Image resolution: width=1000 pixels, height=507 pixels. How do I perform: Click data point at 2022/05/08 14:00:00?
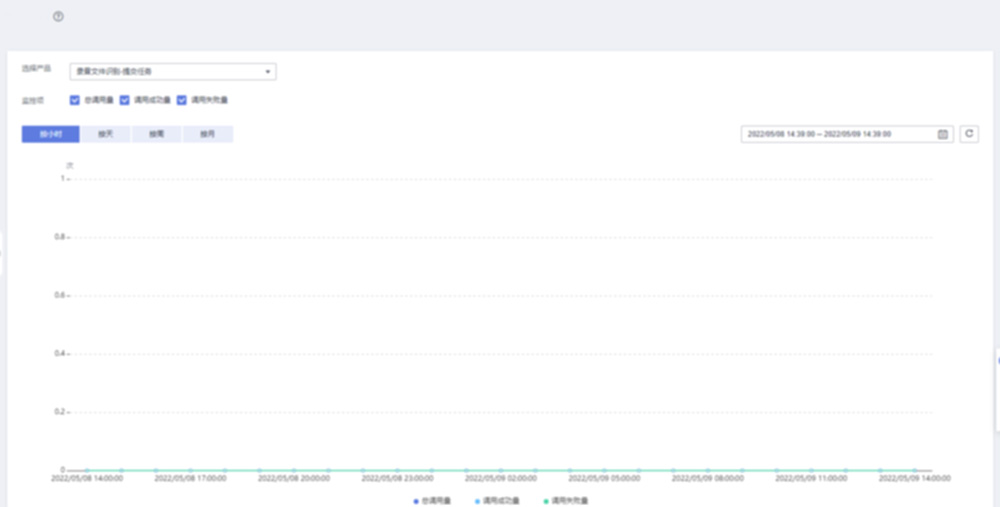(x=87, y=471)
